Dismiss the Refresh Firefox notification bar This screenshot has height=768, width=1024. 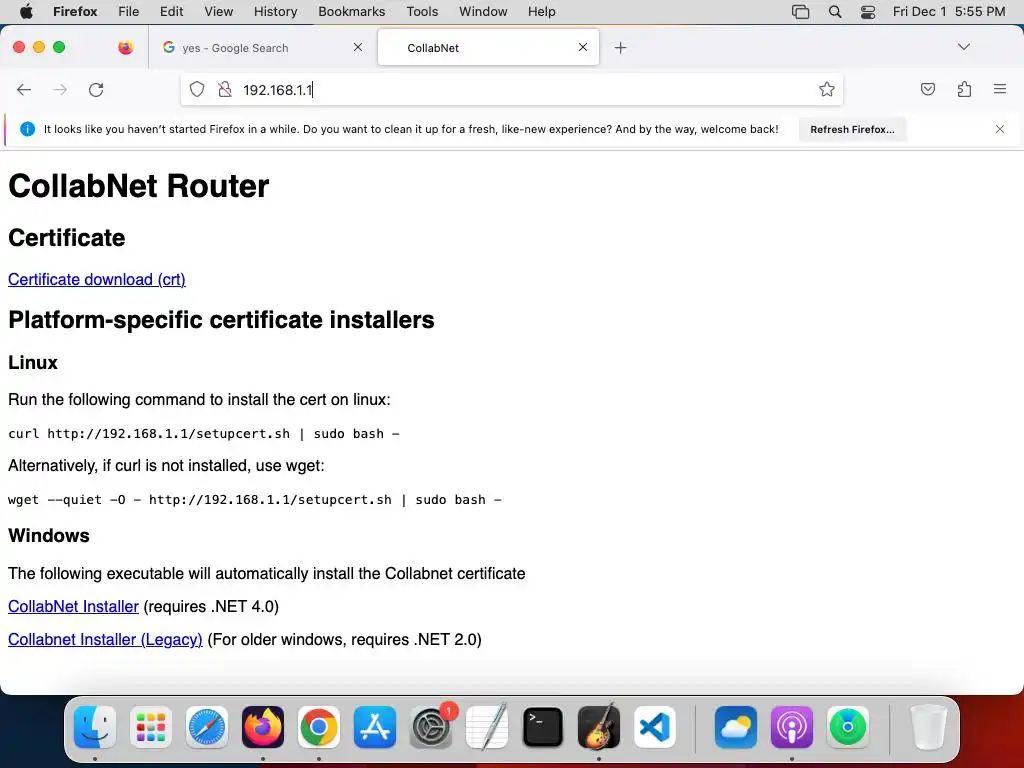1000,129
